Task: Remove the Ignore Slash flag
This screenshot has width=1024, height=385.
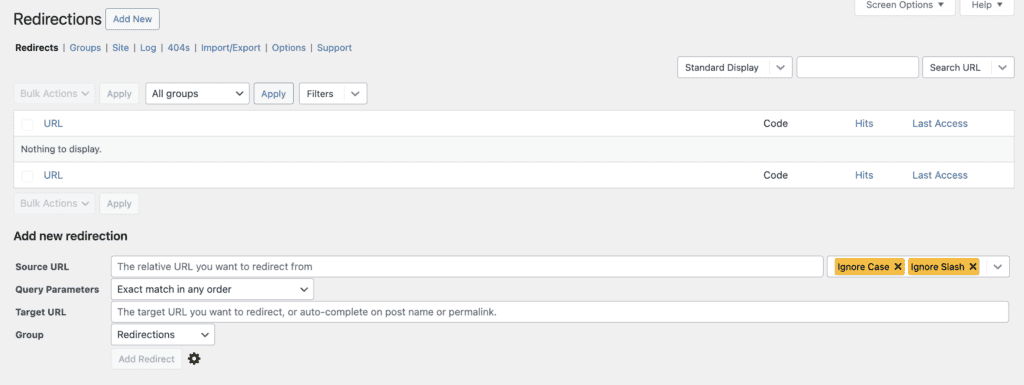Action: [973, 267]
